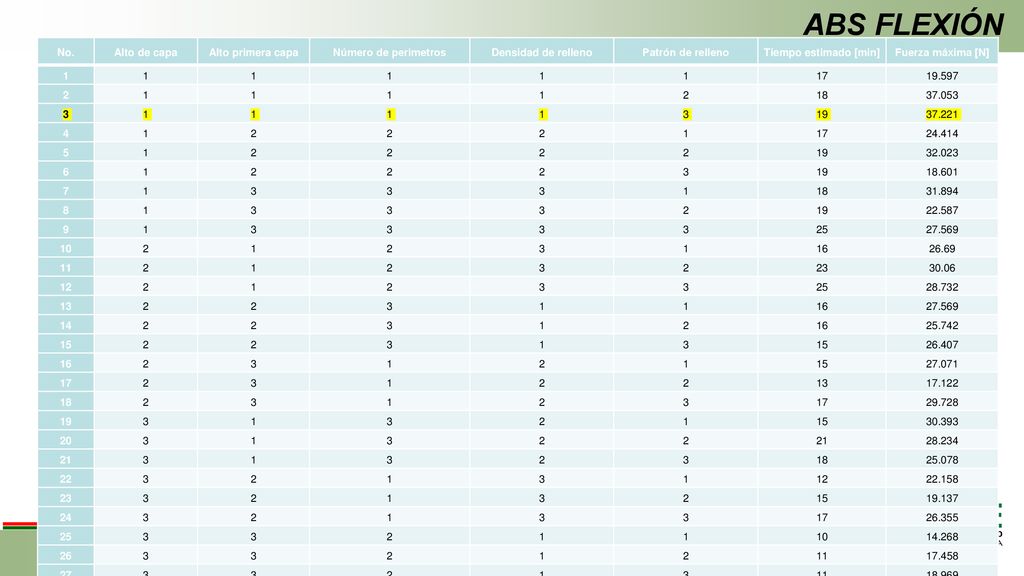Click row number 25 in the No. column
Image resolution: width=1024 pixels, height=576 pixels.
coord(65,537)
